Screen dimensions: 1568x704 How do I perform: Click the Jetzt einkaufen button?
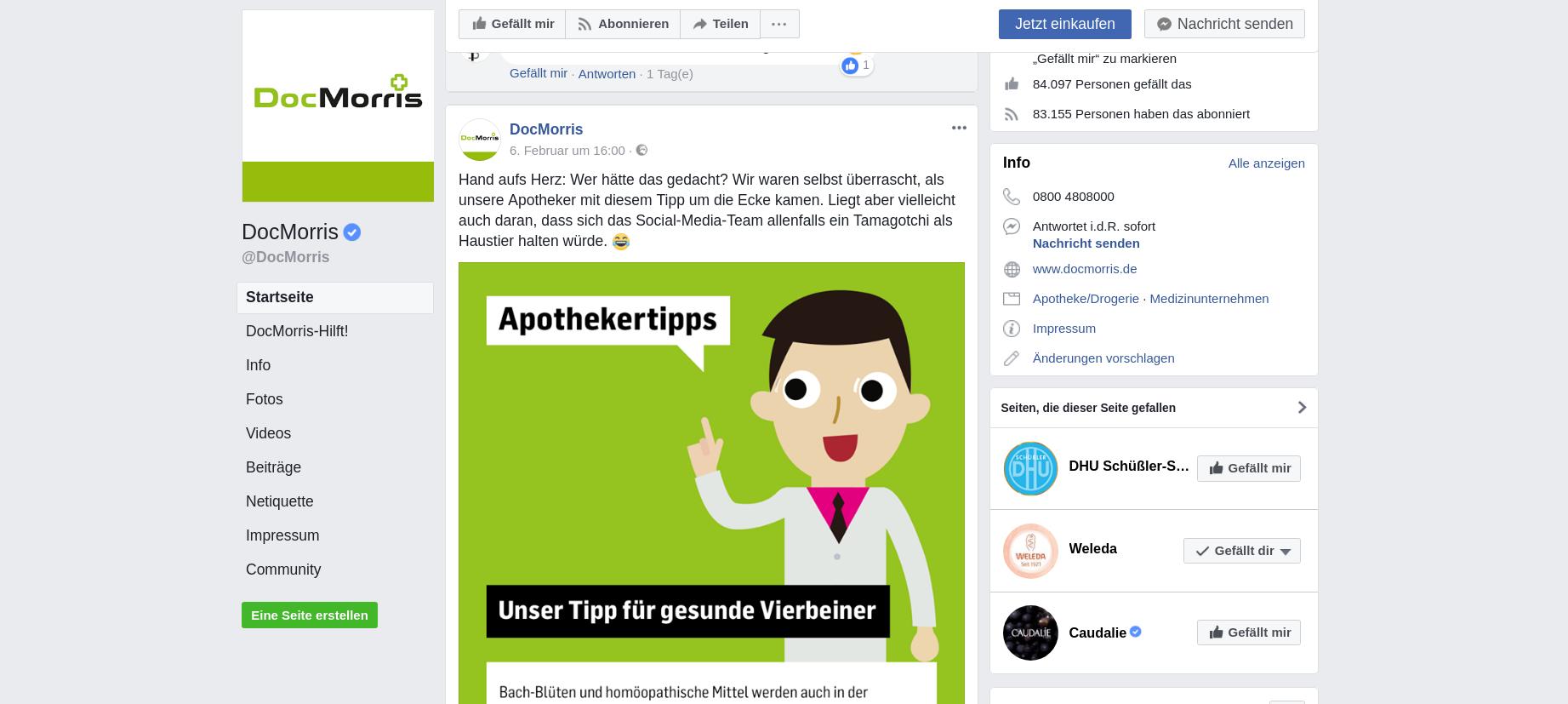pyautogui.click(x=1065, y=24)
